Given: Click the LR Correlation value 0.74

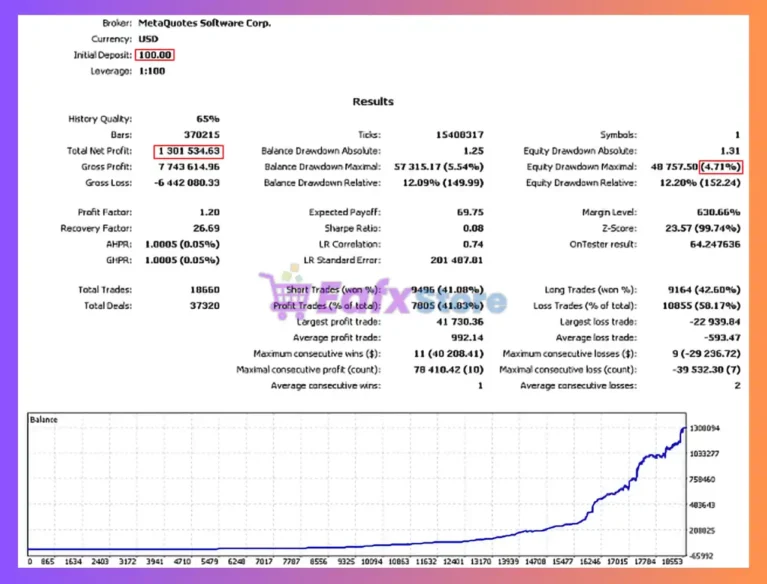Looking at the screenshot, I should tap(474, 244).
